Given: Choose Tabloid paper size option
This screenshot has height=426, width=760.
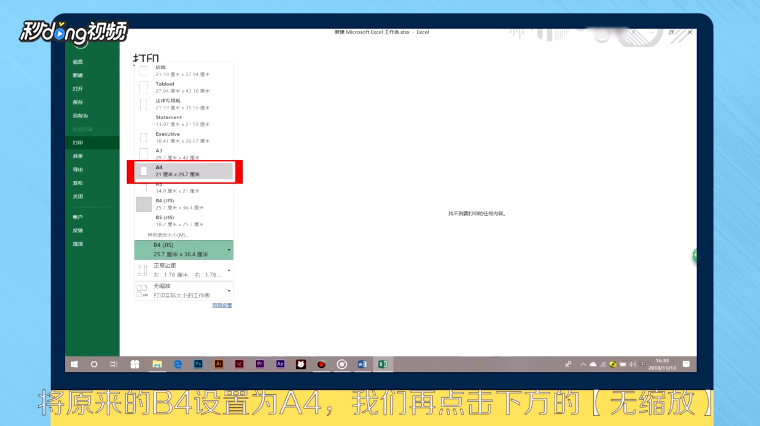Looking at the screenshot, I should [184, 87].
